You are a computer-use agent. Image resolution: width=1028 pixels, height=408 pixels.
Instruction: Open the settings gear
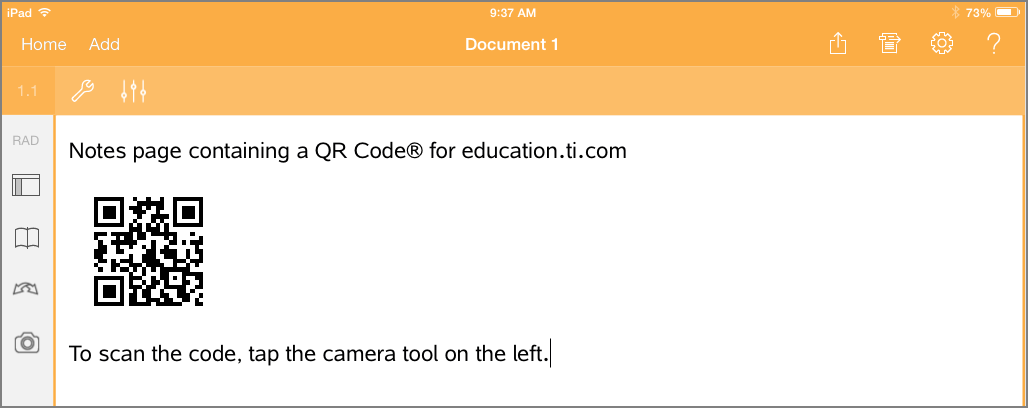pyautogui.click(x=941, y=44)
